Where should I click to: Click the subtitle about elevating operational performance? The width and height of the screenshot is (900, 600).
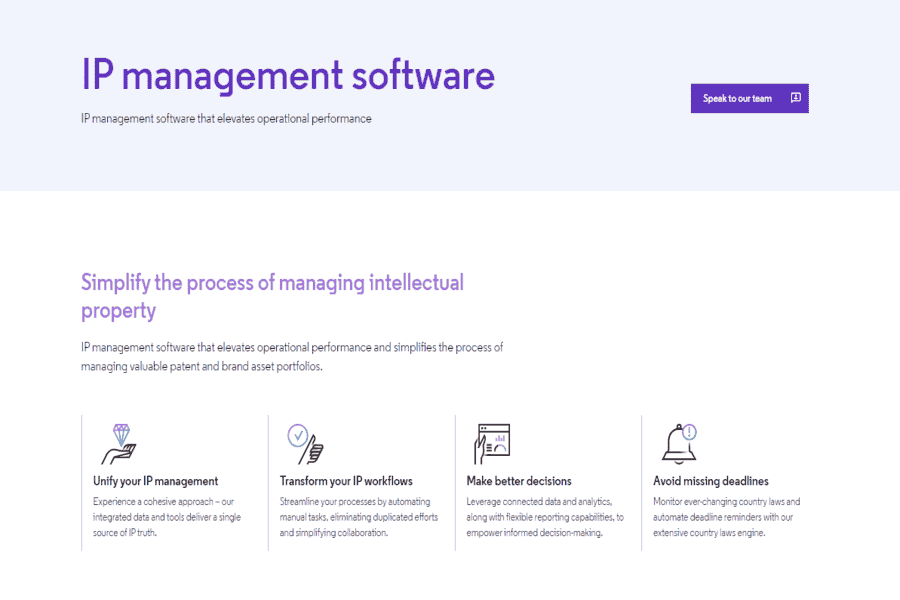point(226,119)
